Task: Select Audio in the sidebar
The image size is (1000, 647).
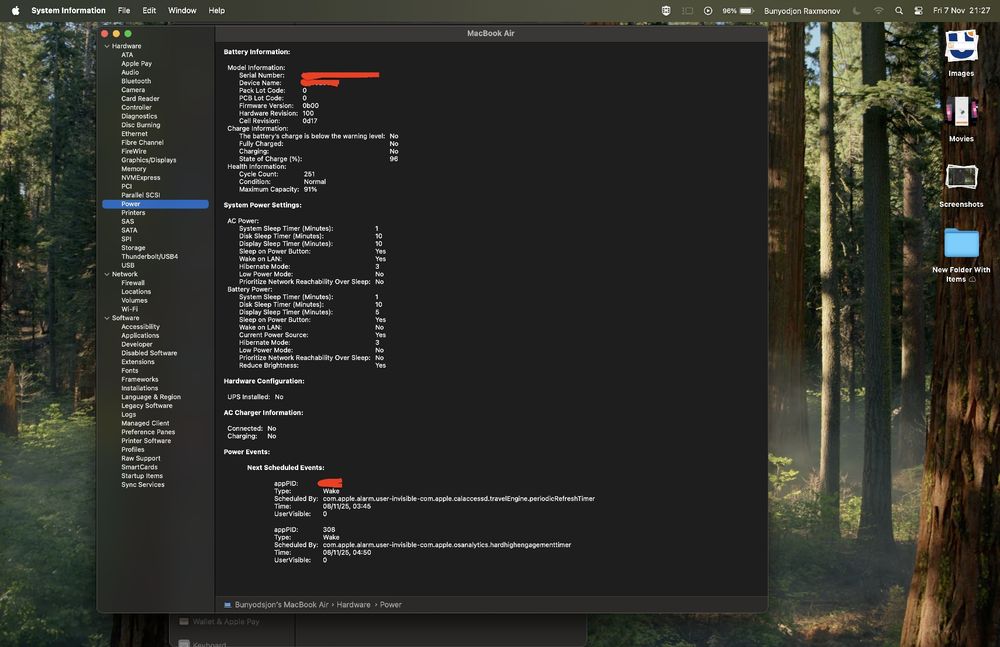Action: [x=130, y=72]
